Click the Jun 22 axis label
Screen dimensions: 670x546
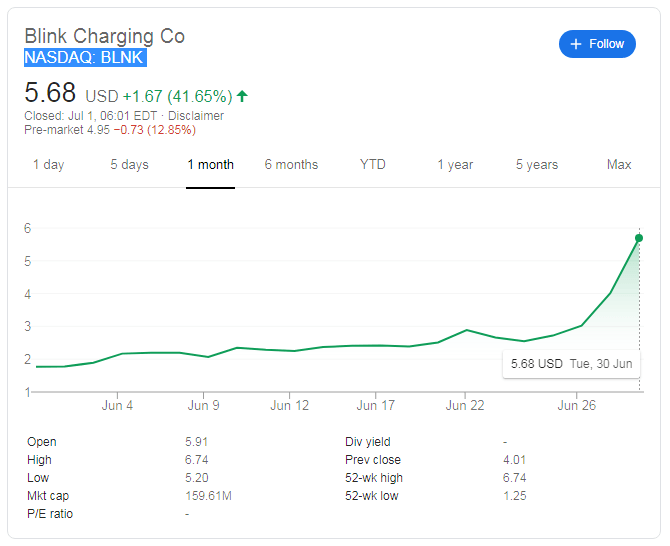(x=465, y=405)
